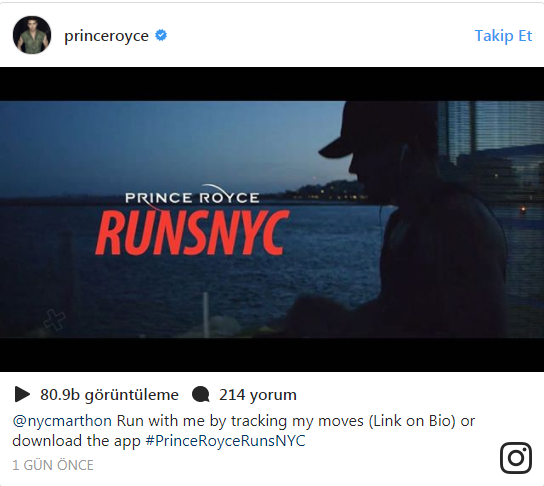Image resolution: width=544 pixels, height=486 pixels.
Task: Click the blue verified badge
Action: pyautogui.click(x=161, y=35)
